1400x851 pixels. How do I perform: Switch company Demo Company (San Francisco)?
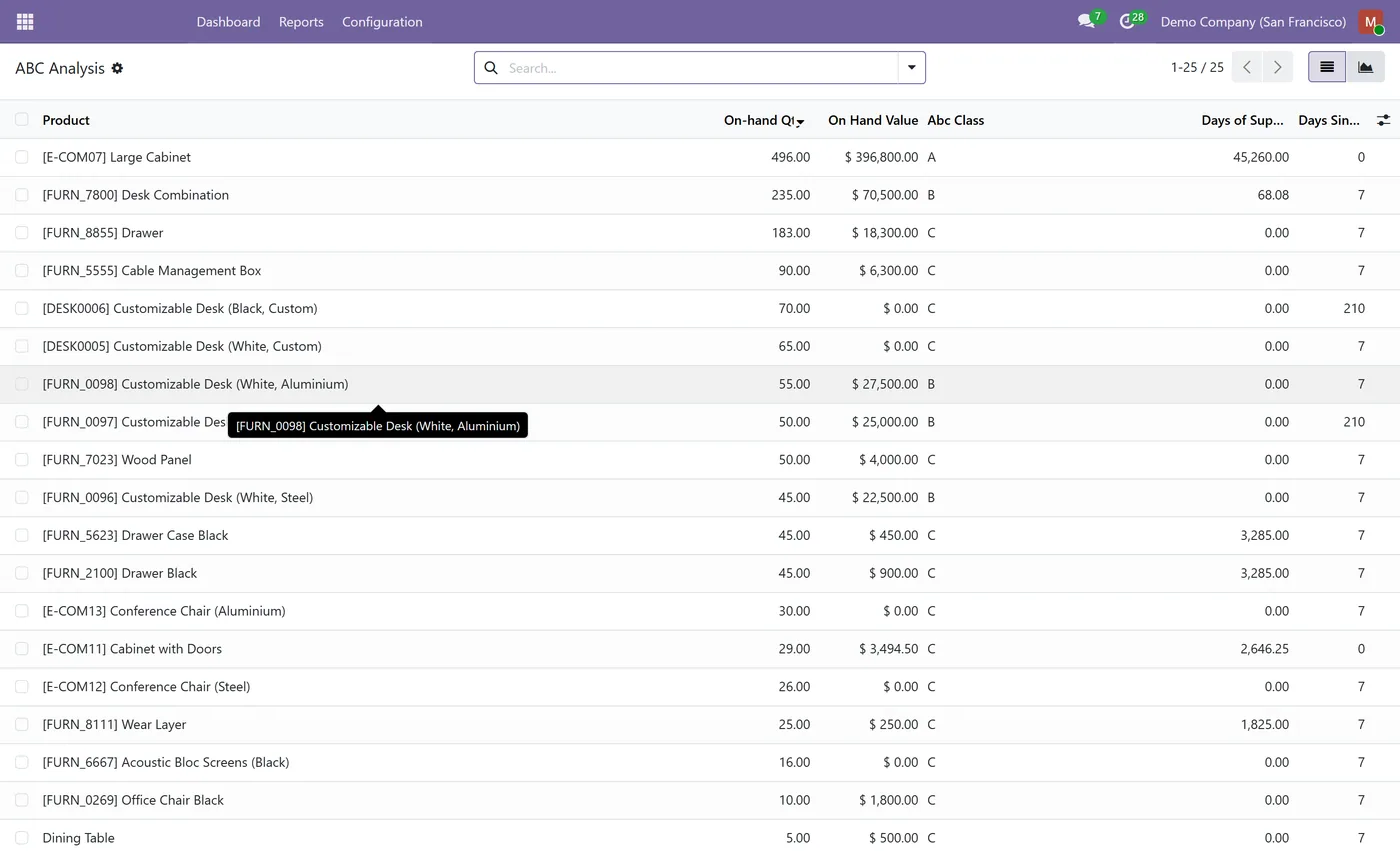tap(1253, 21)
